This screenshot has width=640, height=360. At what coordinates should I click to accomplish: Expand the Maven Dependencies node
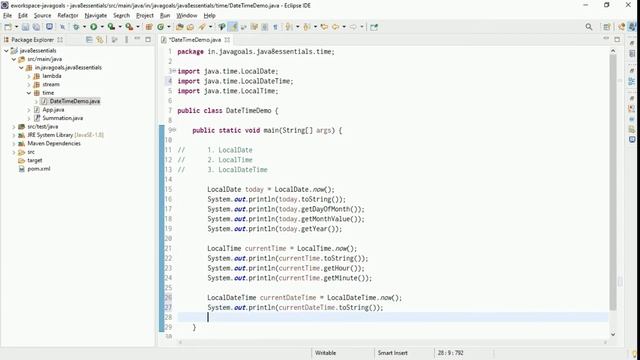(14, 144)
